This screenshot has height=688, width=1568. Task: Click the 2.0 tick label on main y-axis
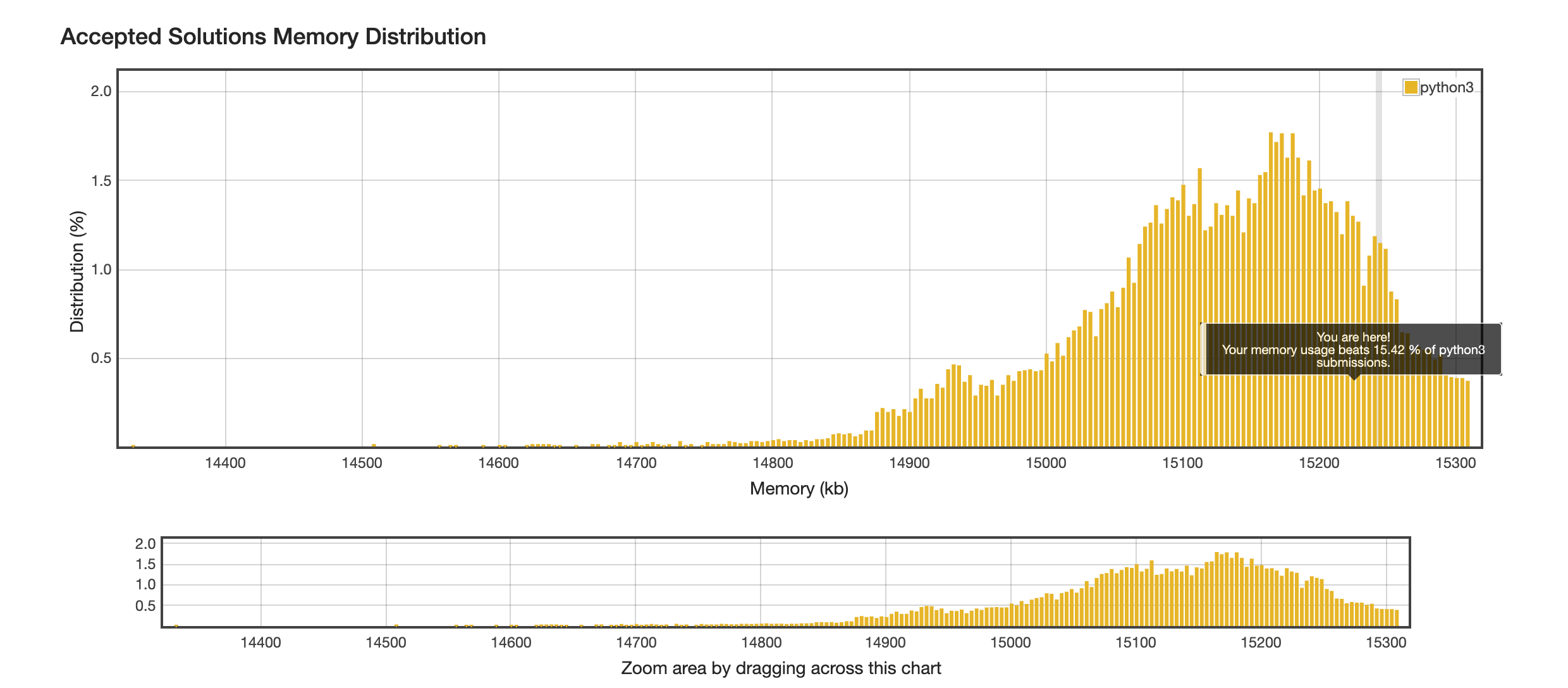(x=101, y=91)
